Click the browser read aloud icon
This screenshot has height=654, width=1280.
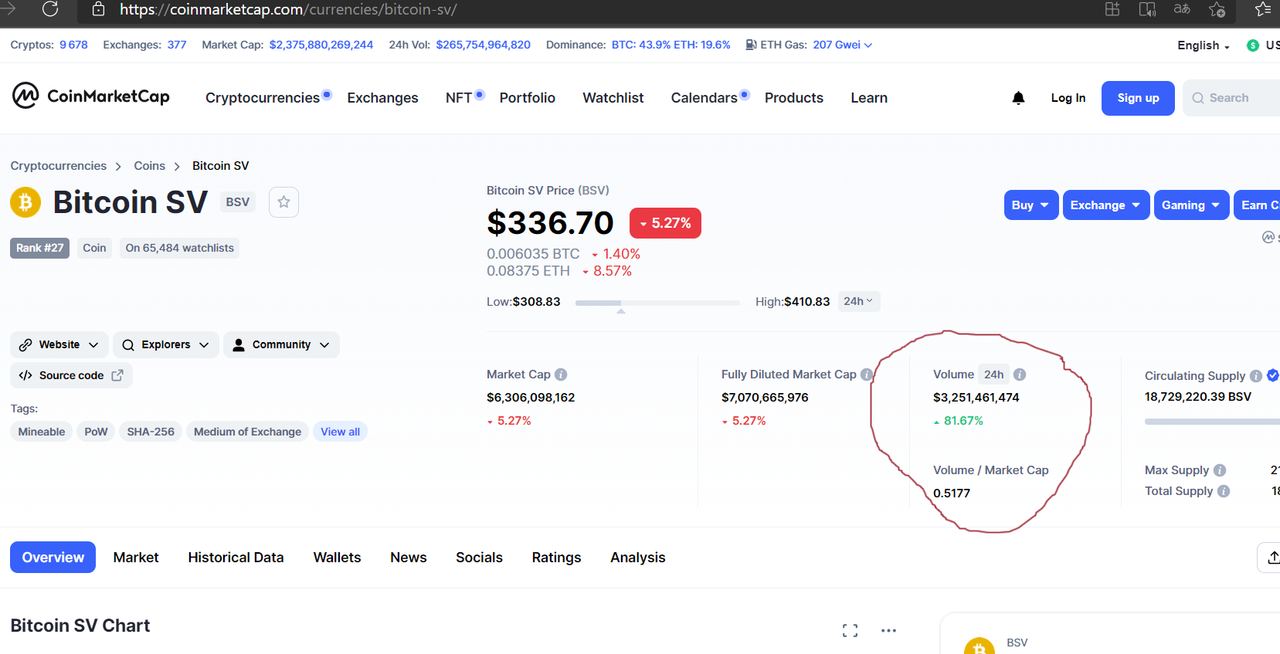click(1147, 10)
